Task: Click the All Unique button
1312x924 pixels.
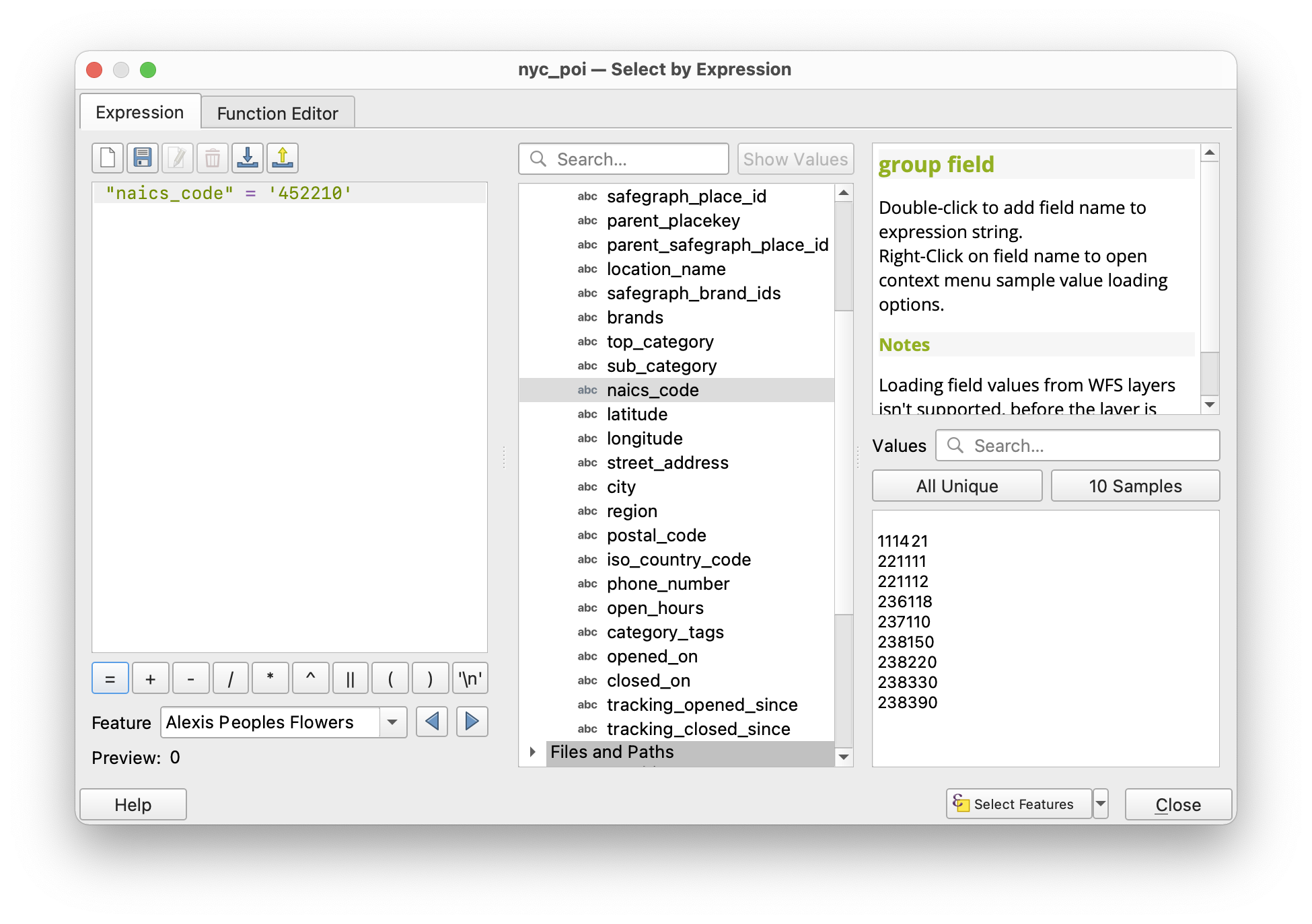Action: [957, 486]
